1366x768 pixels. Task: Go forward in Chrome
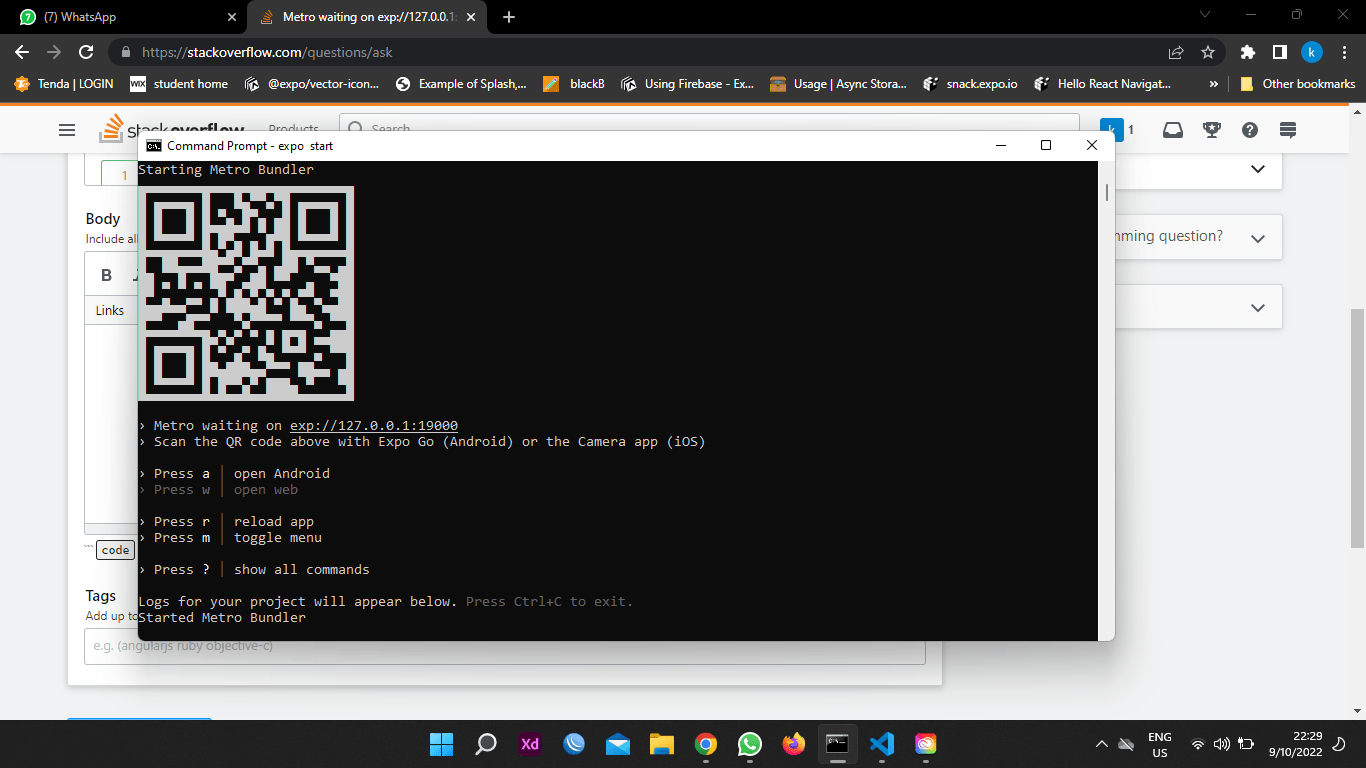[54, 52]
